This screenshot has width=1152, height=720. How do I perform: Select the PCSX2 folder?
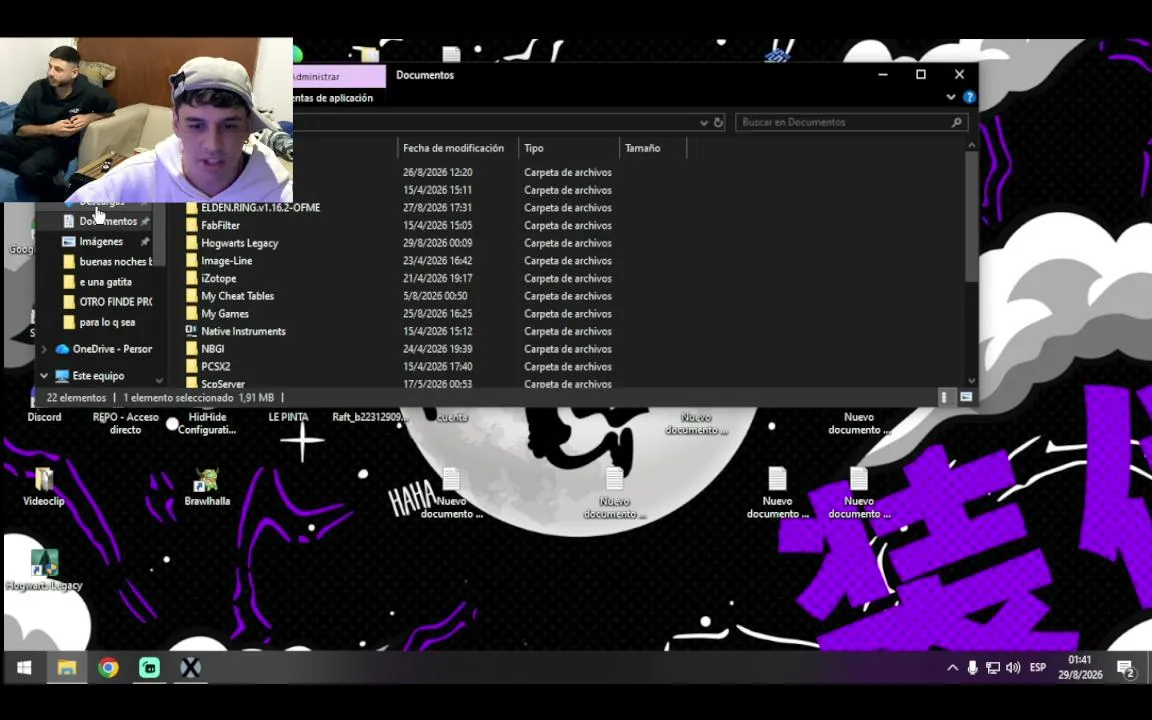point(209,367)
